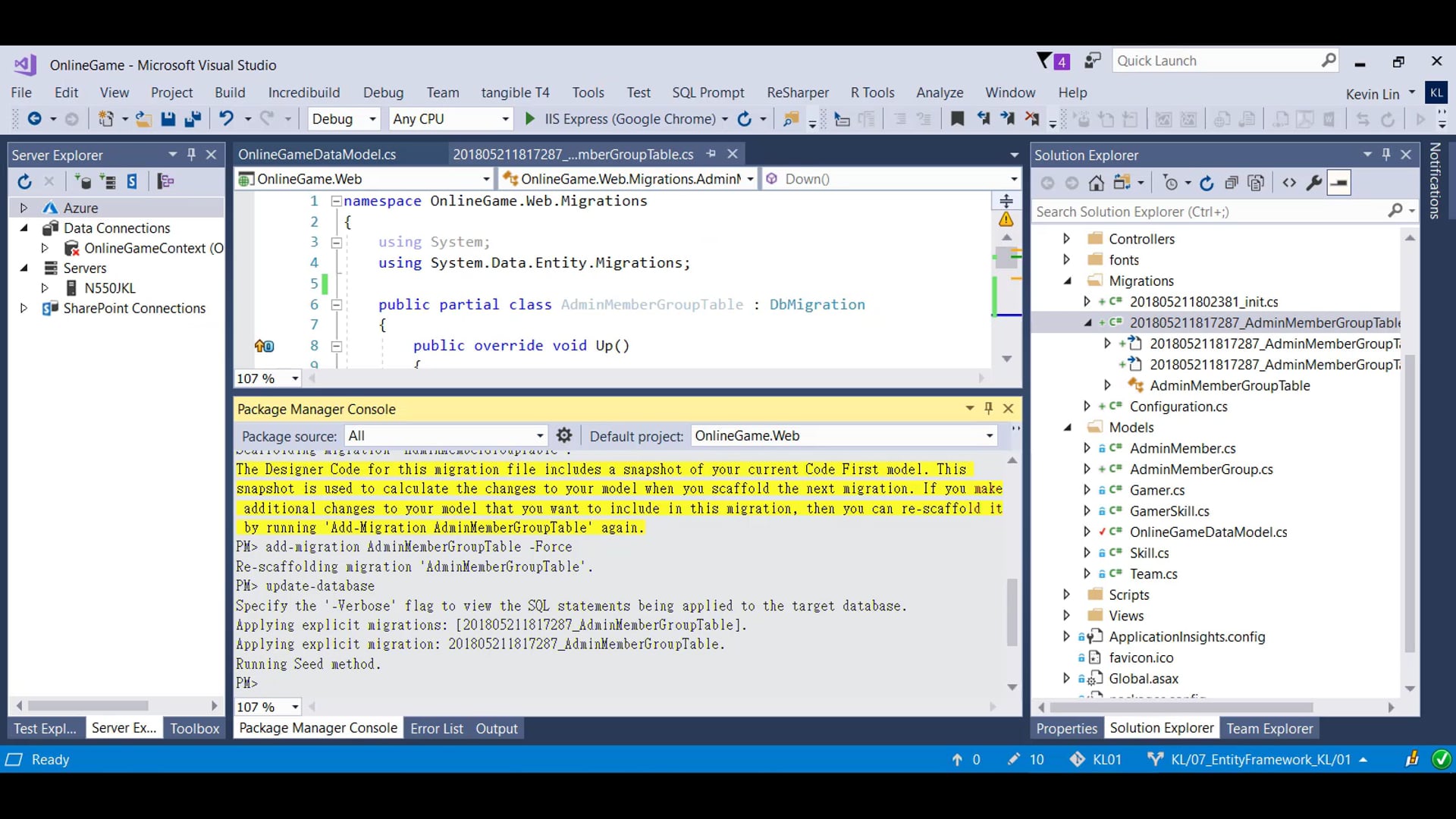Click KL/07_EntityFramework_KL/01 branch in status bar
The height and width of the screenshot is (819, 1456).
[x=1260, y=760]
